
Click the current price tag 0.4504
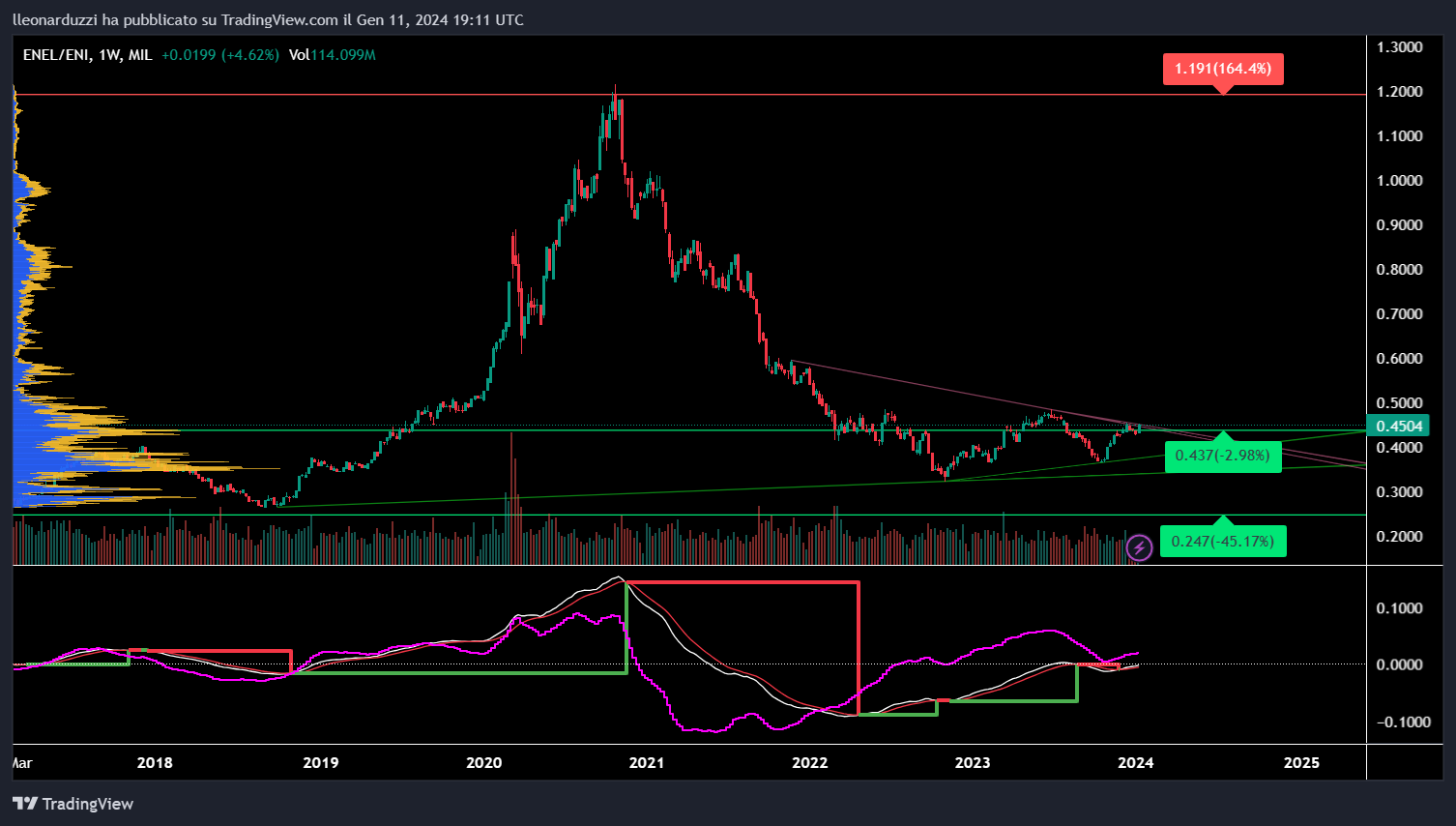1399,427
